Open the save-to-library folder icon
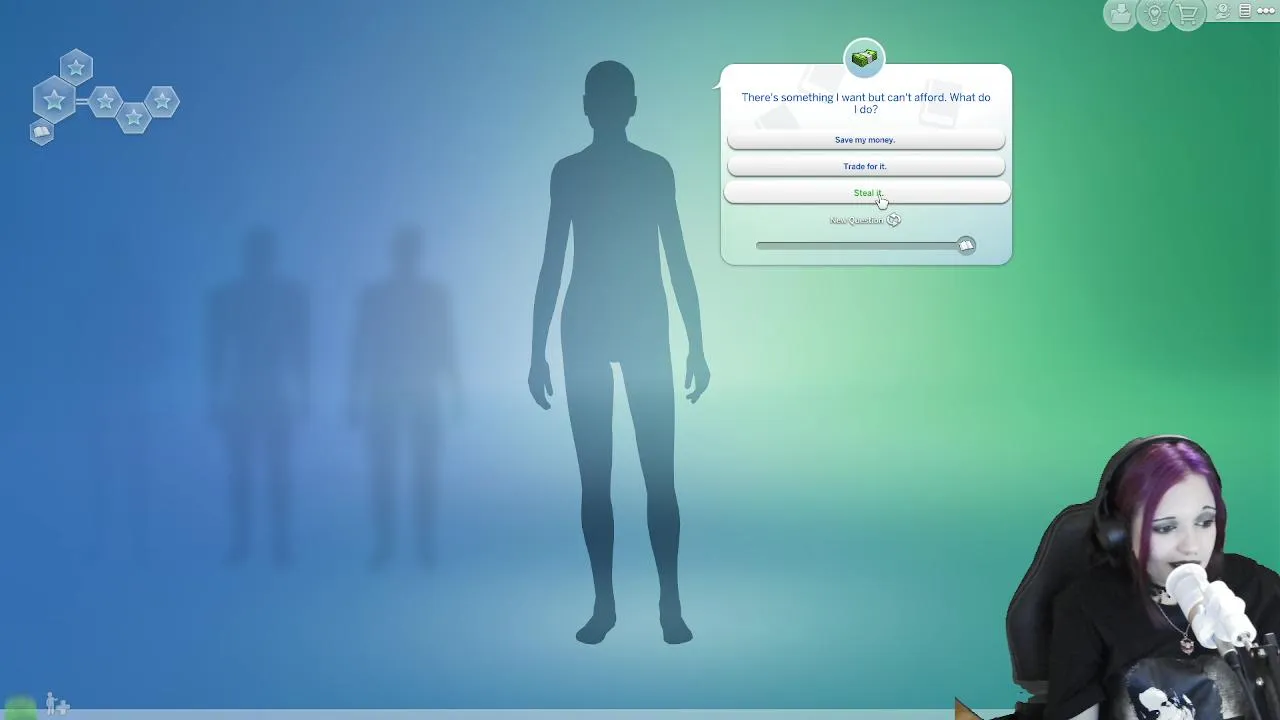 [x=1120, y=14]
